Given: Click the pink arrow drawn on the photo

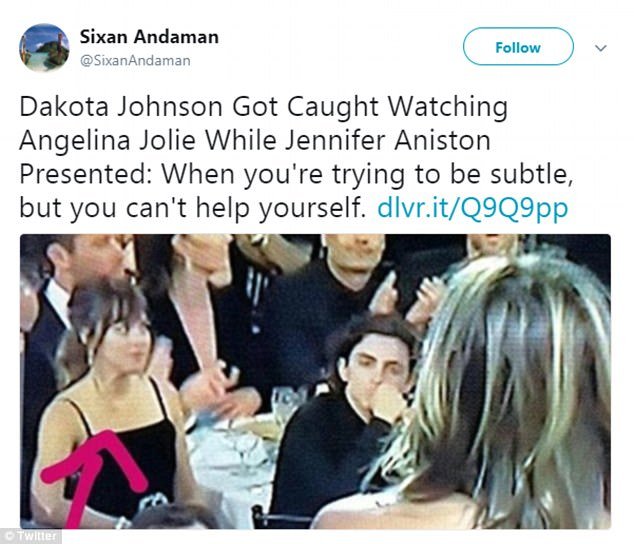Looking at the screenshot, I should [x=93, y=473].
